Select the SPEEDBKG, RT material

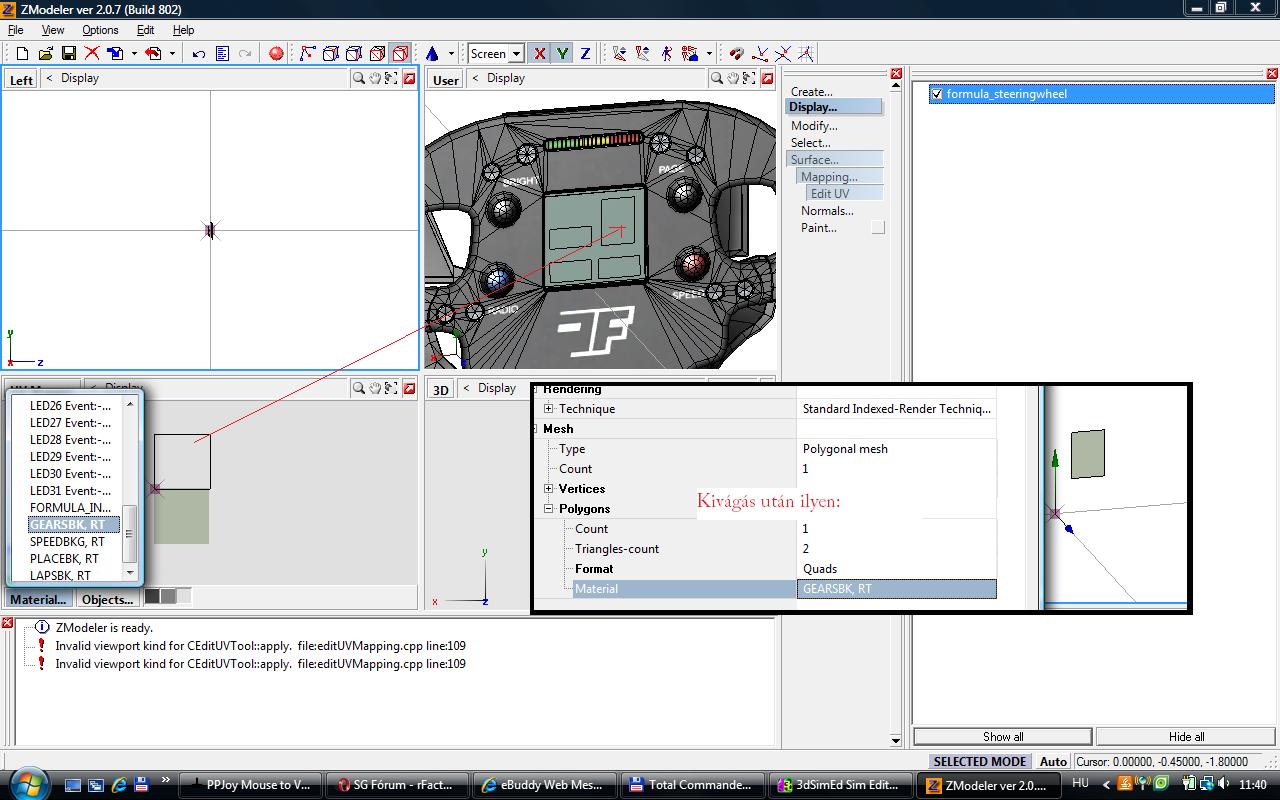point(67,541)
